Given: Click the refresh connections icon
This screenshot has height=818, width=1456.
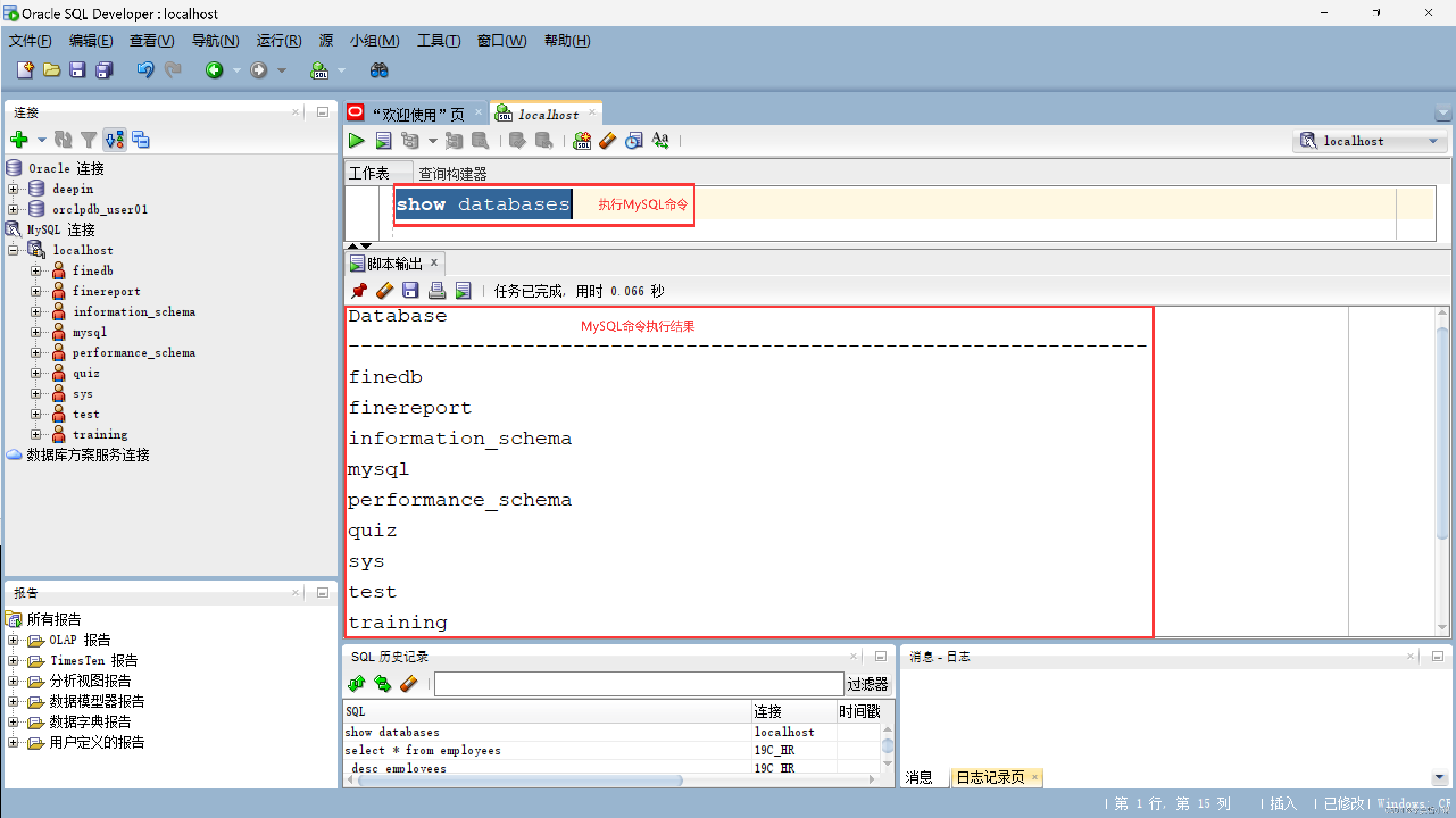Looking at the screenshot, I should tap(63, 139).
